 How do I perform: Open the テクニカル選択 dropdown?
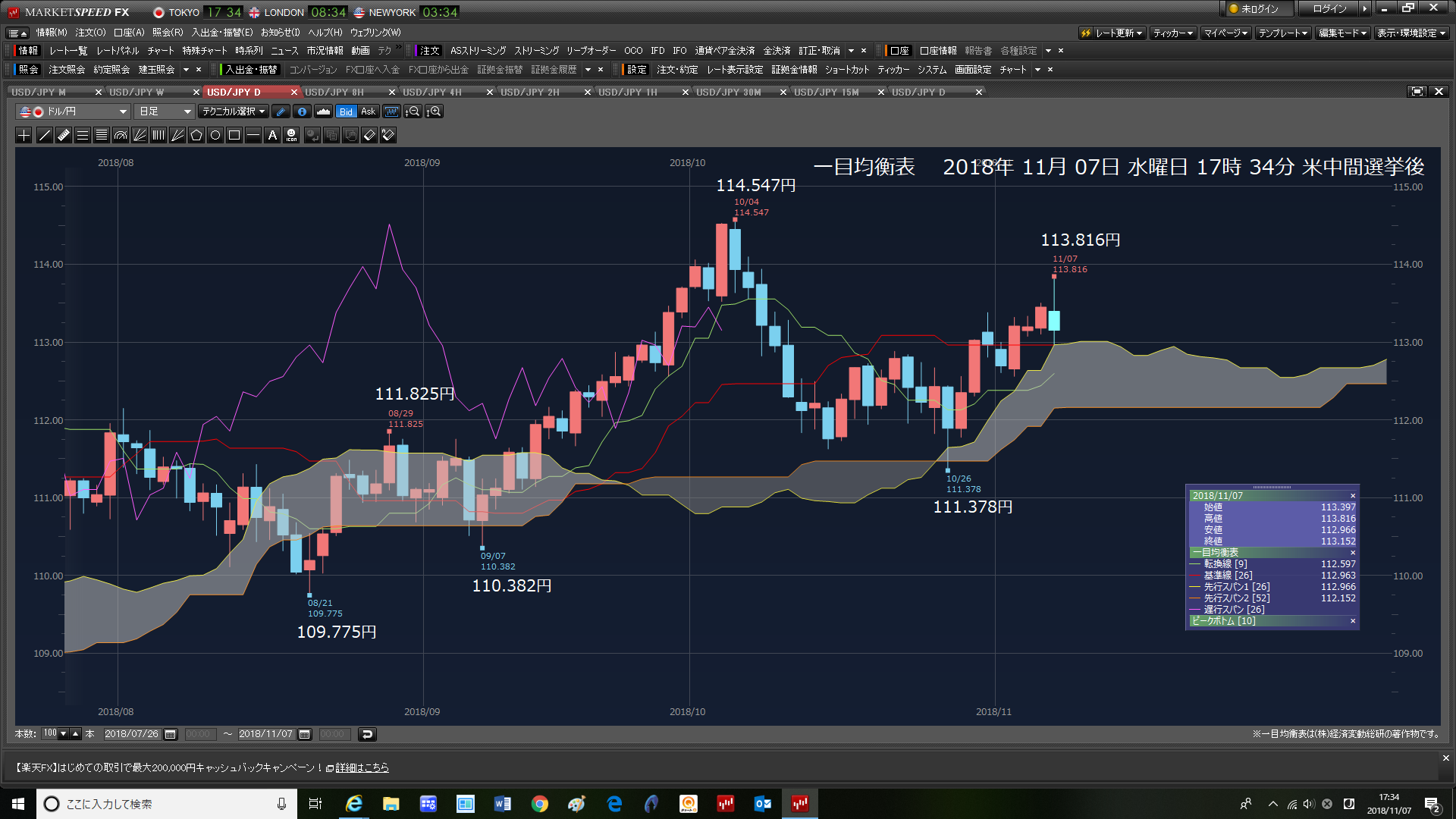234,111
